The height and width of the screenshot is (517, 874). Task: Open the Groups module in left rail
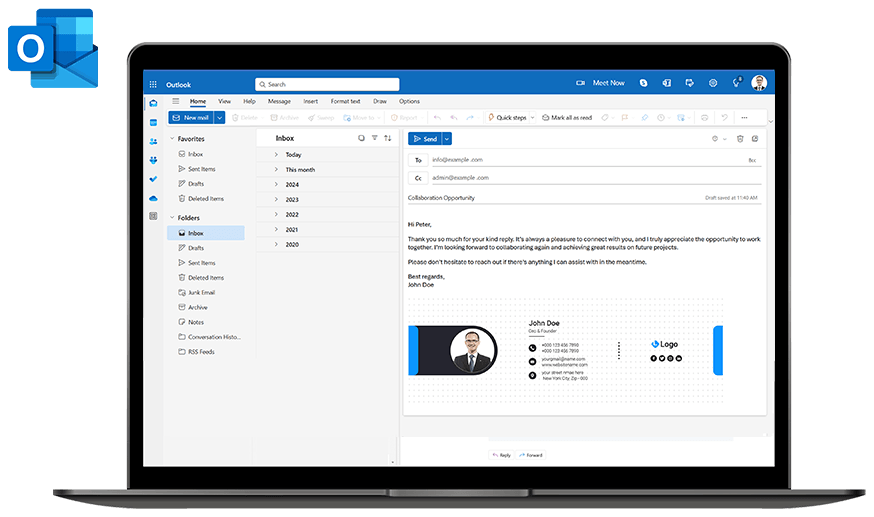[153, 160]
